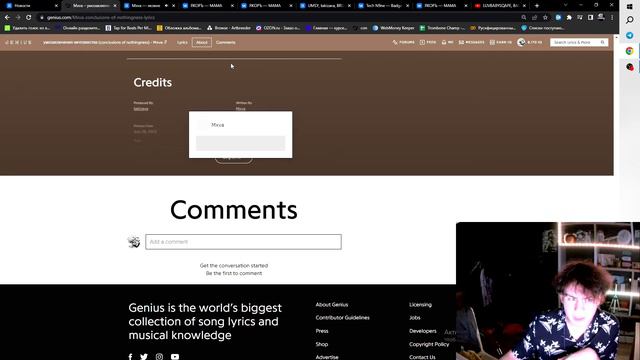Open the WebMoney Keeper bookmark
This screenshot has width=640, height=360.
click(x=393, y=28)
